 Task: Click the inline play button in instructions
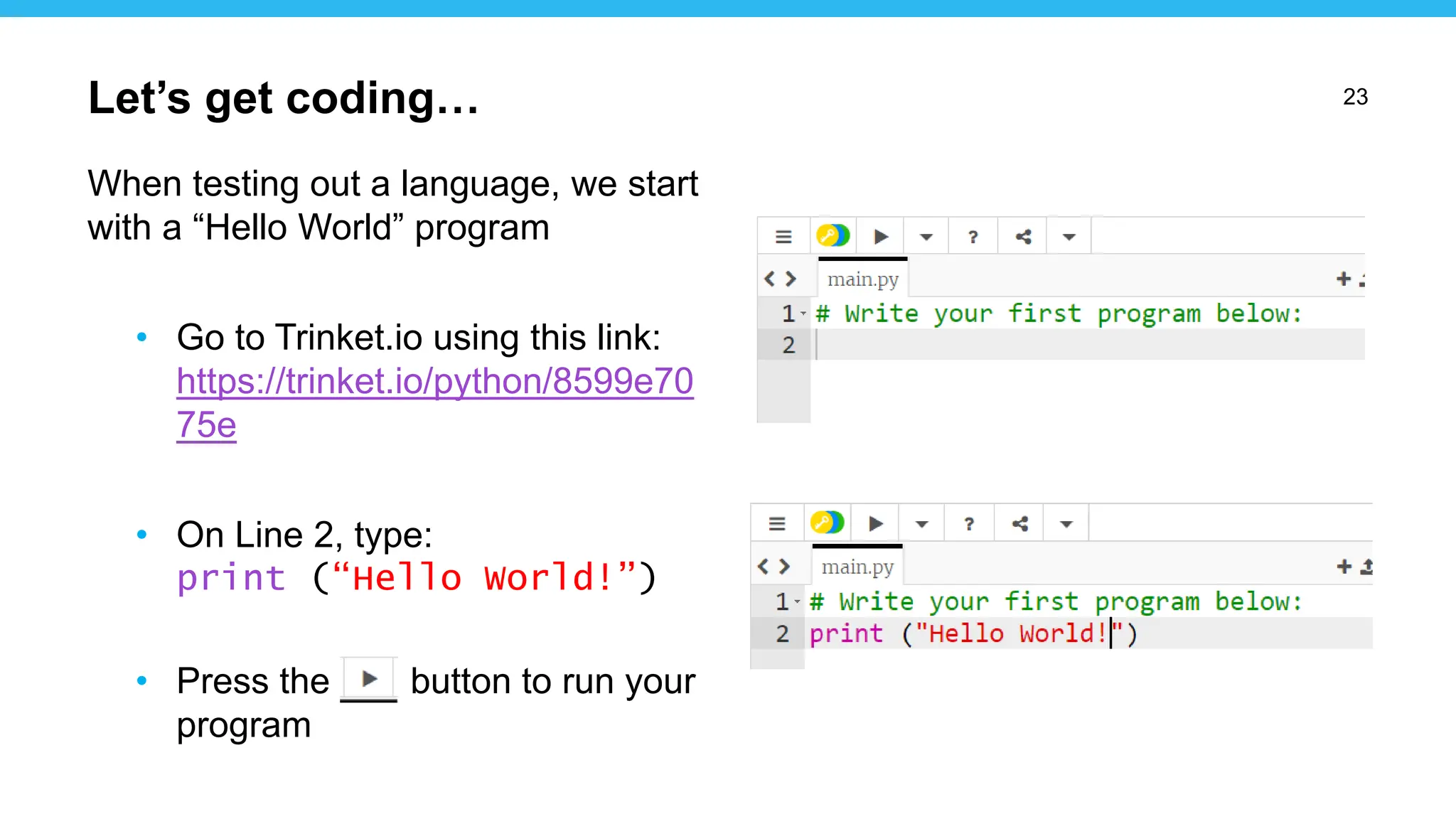[369, 679]
